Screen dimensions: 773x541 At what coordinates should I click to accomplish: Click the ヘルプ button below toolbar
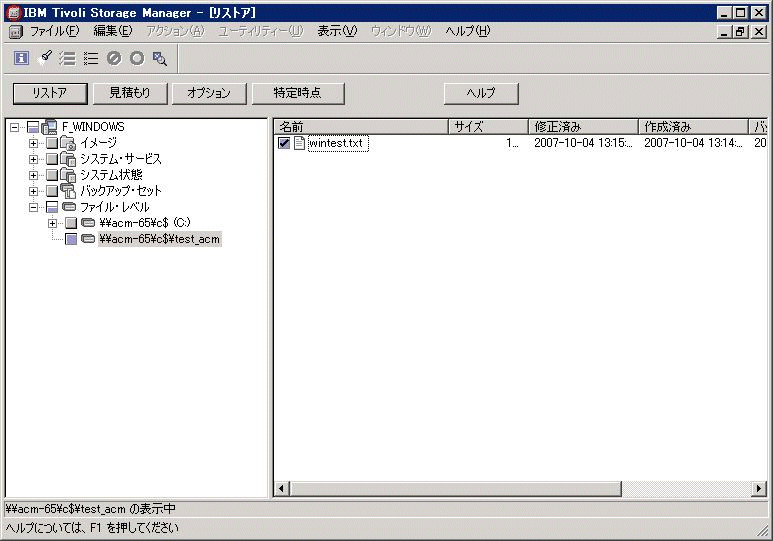[481, 93]
